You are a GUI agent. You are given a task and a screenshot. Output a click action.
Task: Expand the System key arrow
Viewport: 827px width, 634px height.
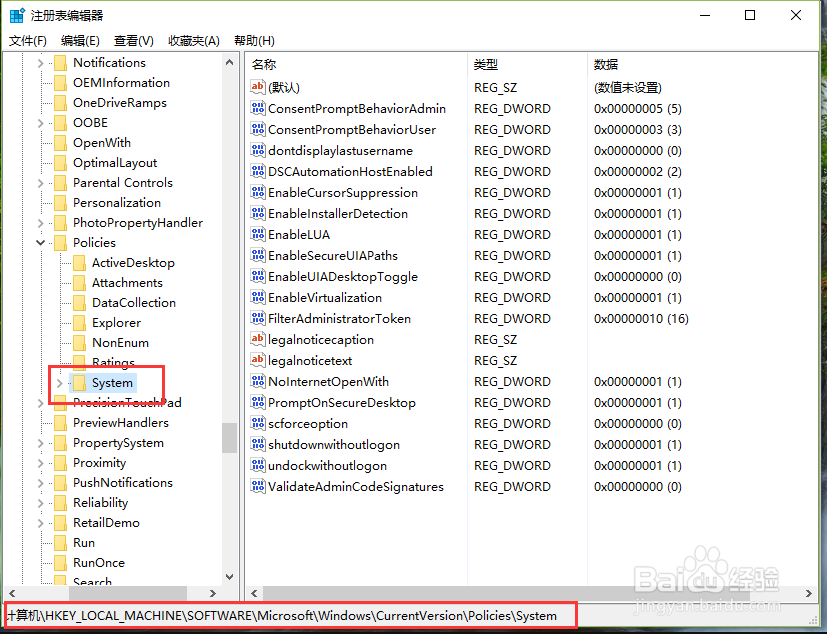coord(57,382)
